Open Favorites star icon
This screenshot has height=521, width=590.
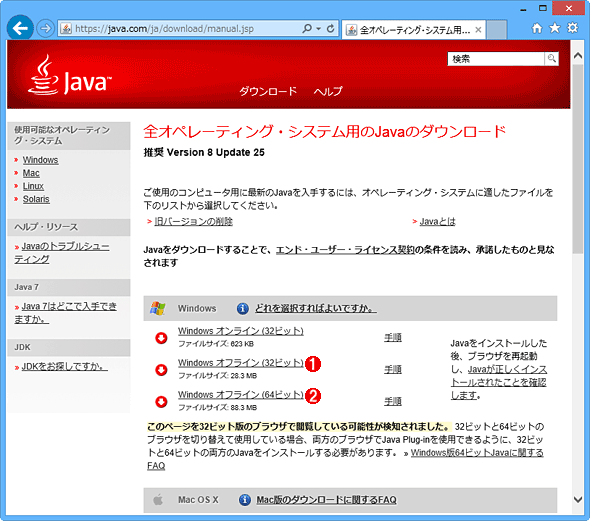click(x=555, y=28)
